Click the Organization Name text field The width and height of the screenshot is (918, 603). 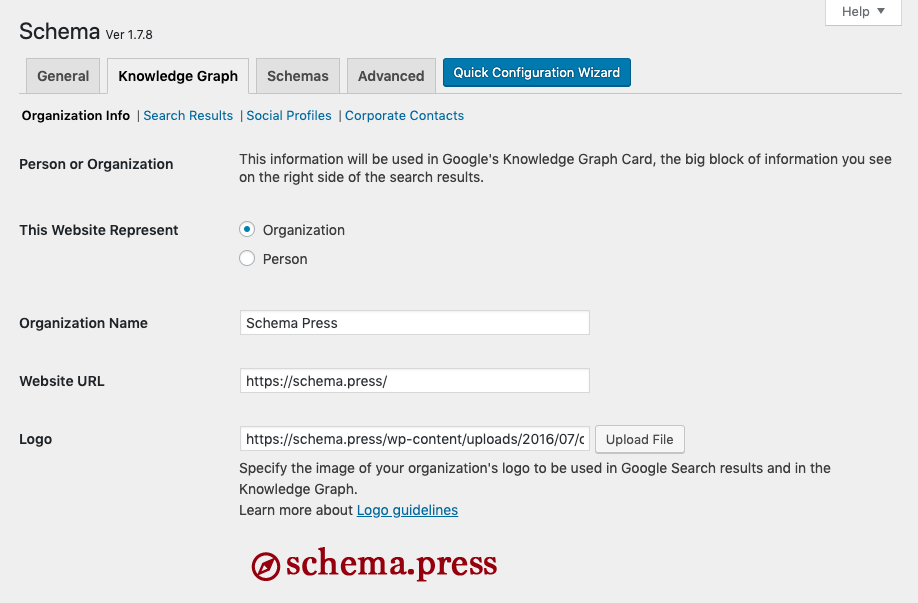[415, 323]
